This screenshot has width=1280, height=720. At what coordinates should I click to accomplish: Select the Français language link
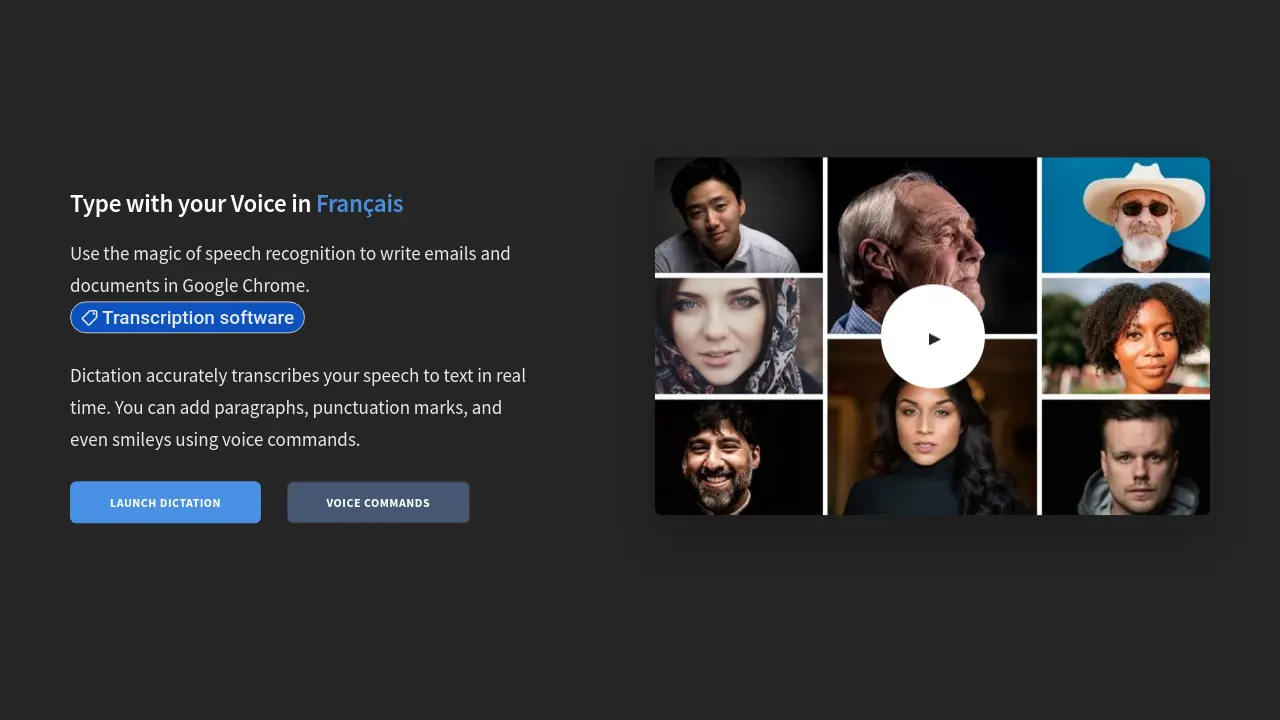point(359,204)
